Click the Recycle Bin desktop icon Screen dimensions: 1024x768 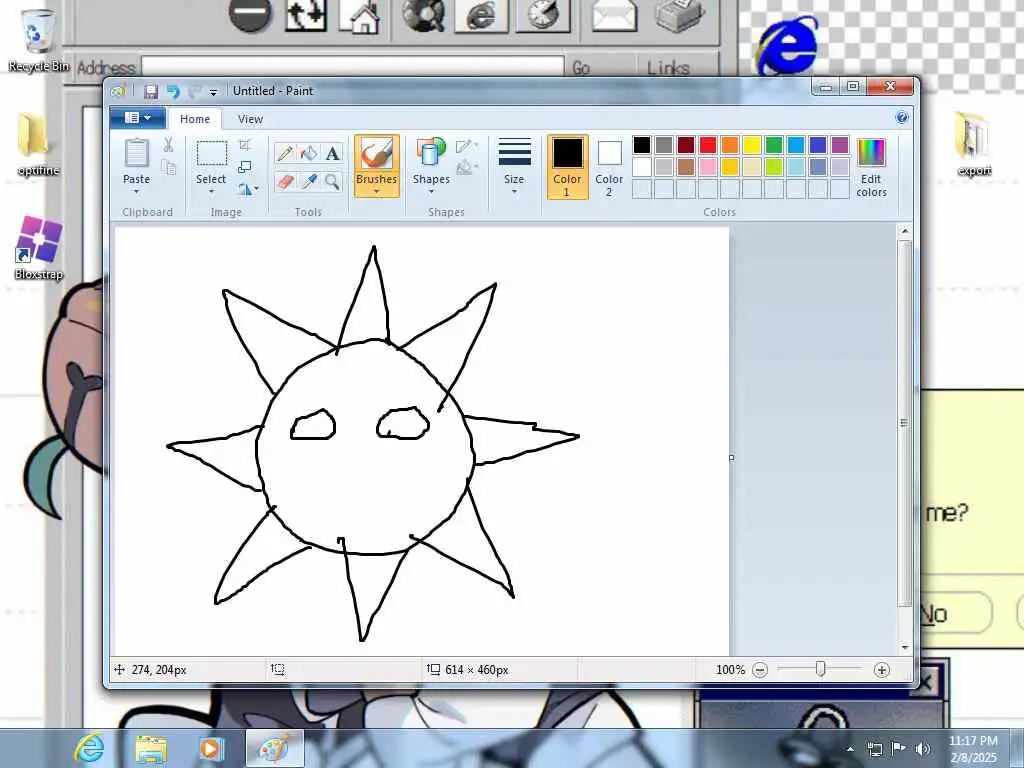(x=38, y=40)
